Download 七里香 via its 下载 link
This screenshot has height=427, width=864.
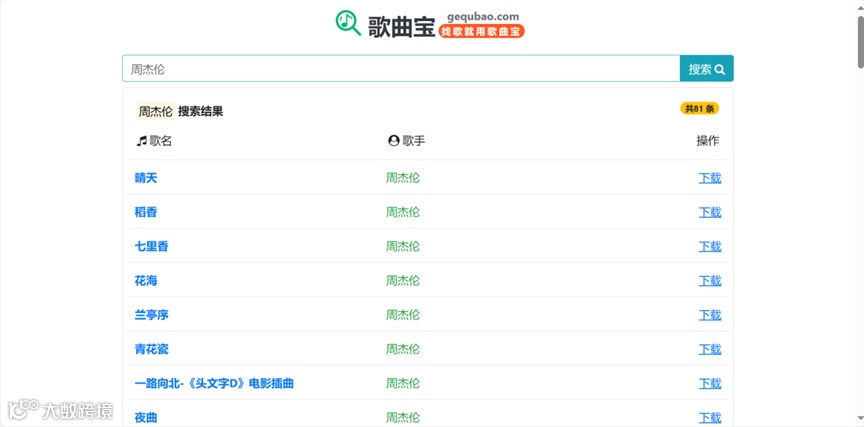click(710, 246)
